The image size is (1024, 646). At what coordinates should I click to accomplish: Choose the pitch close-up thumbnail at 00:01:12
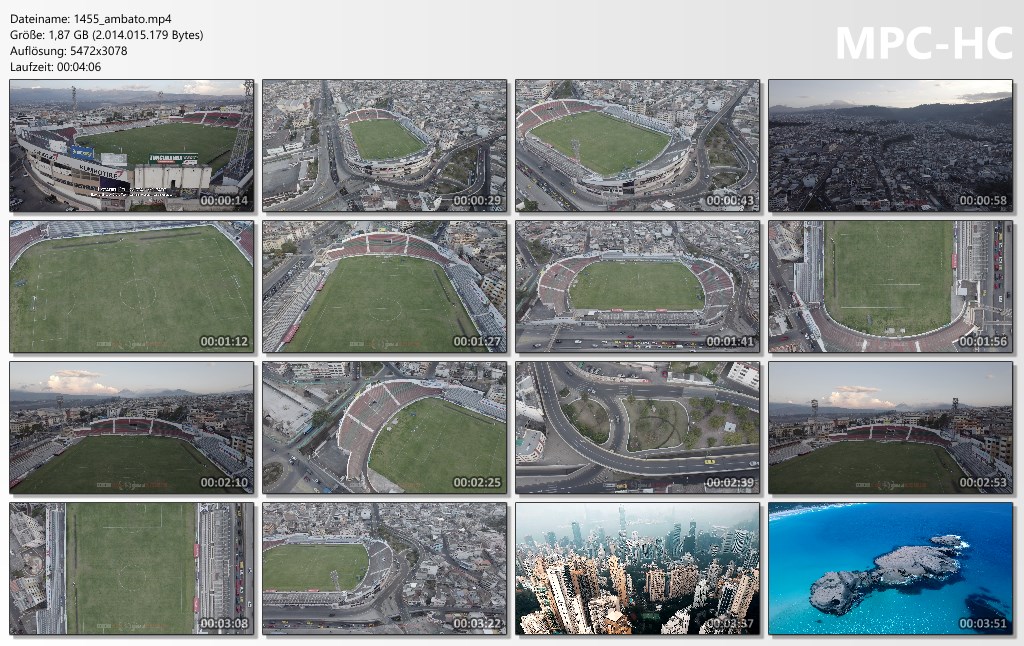tap(131, 287)
